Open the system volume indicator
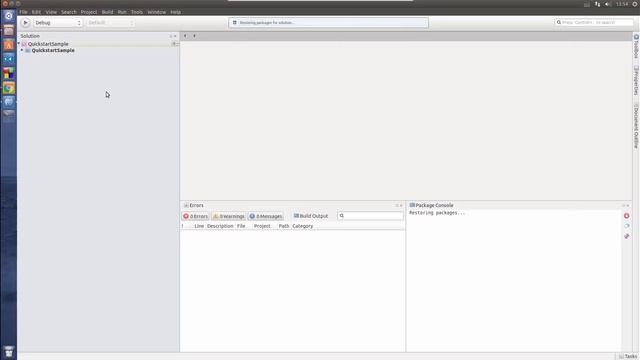 pos(608,4)
